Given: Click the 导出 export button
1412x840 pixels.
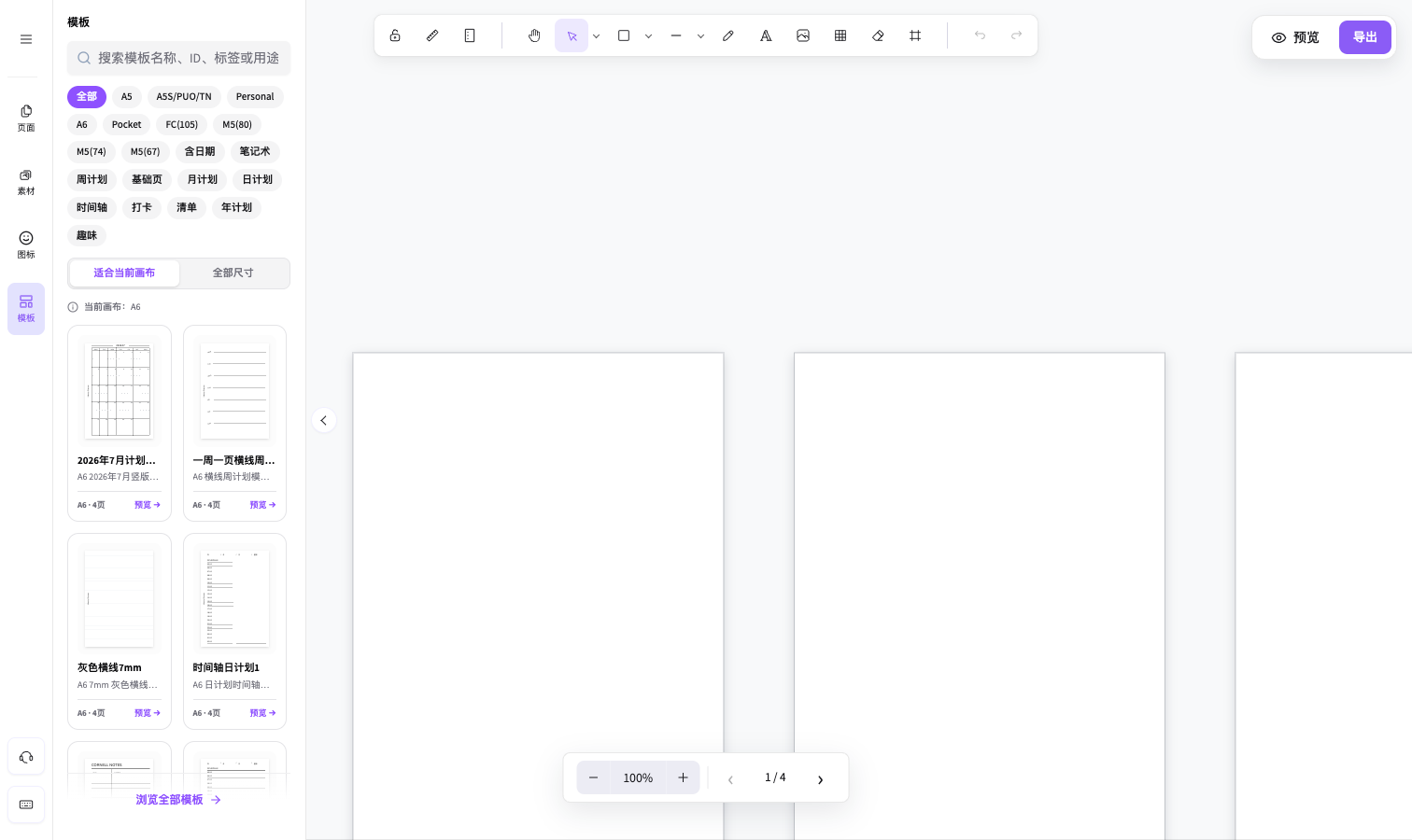Looking at the screenshot, I should pyautogui.click(x=1365, y=37).
